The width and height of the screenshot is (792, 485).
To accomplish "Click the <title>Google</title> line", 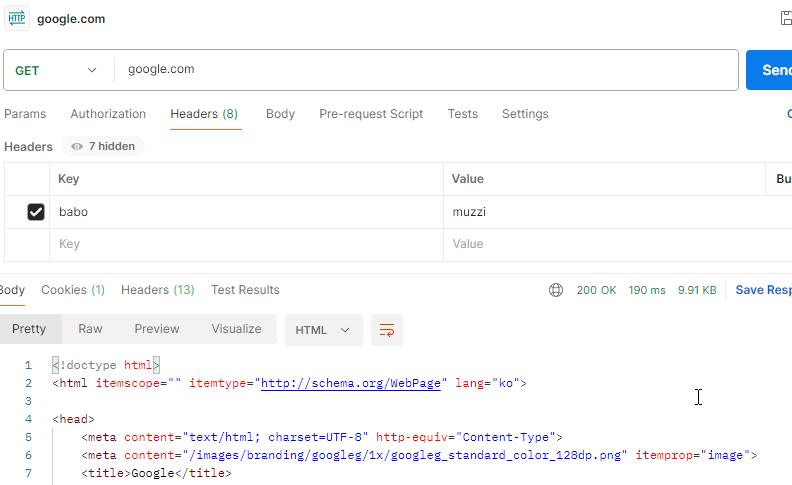I will tap(156, 473).
